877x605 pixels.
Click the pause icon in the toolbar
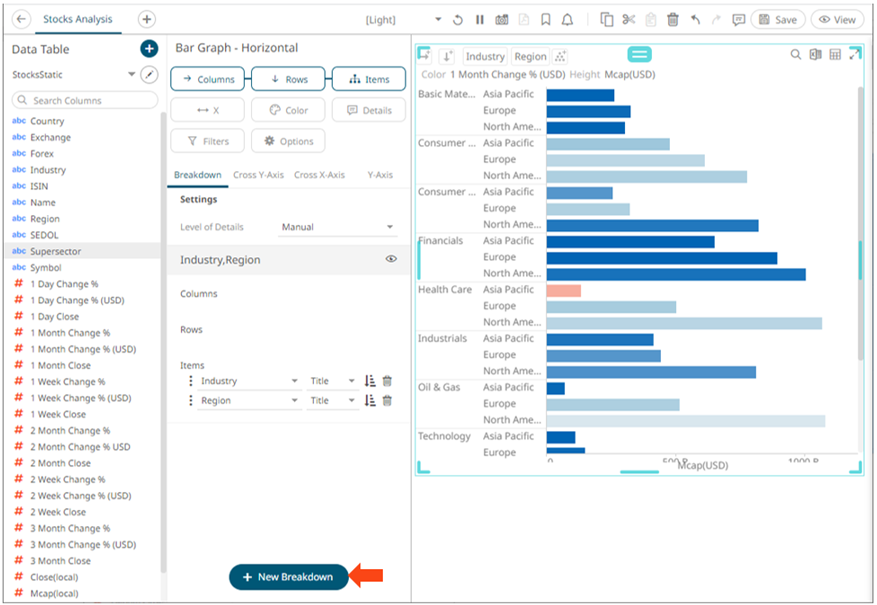[x=480, y=20]
